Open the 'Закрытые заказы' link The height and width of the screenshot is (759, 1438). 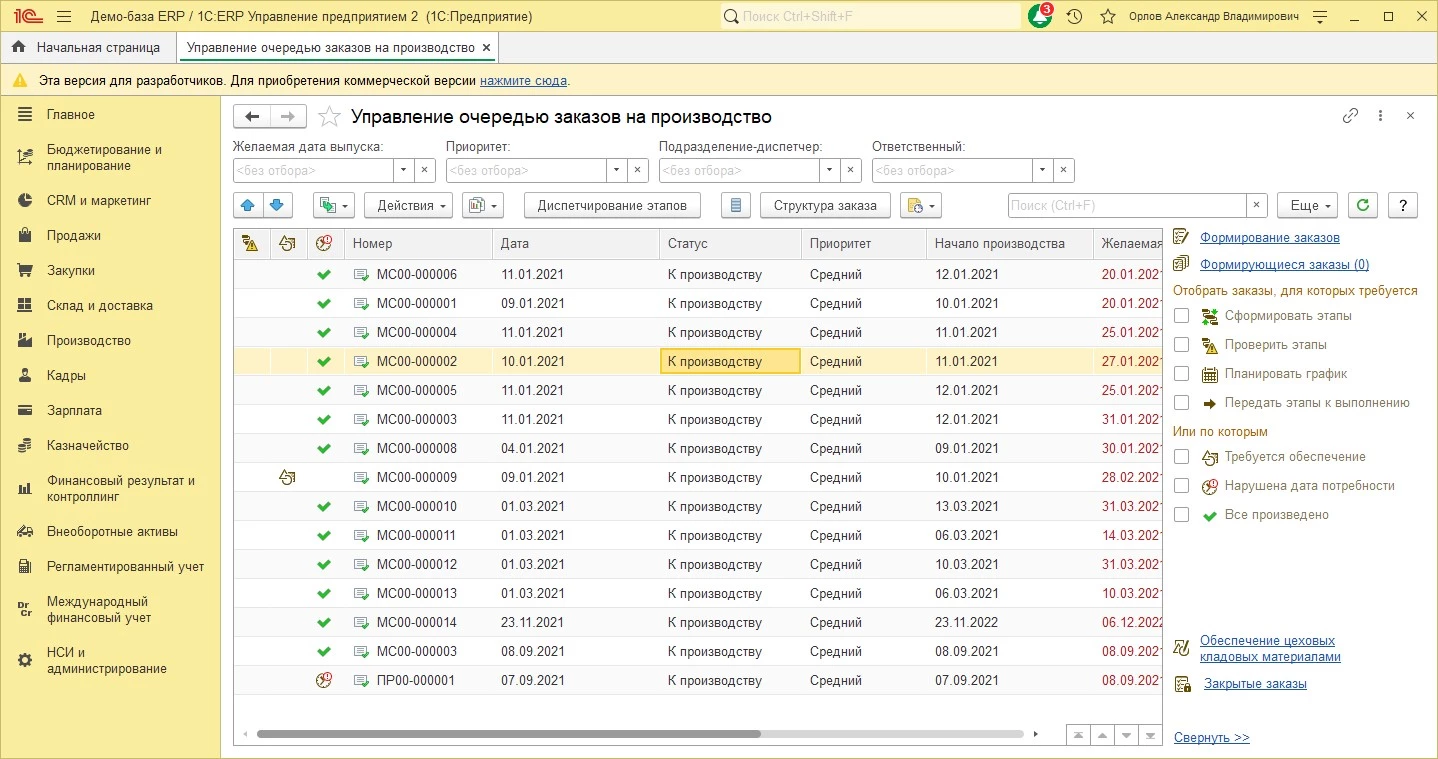point(1255,684)
